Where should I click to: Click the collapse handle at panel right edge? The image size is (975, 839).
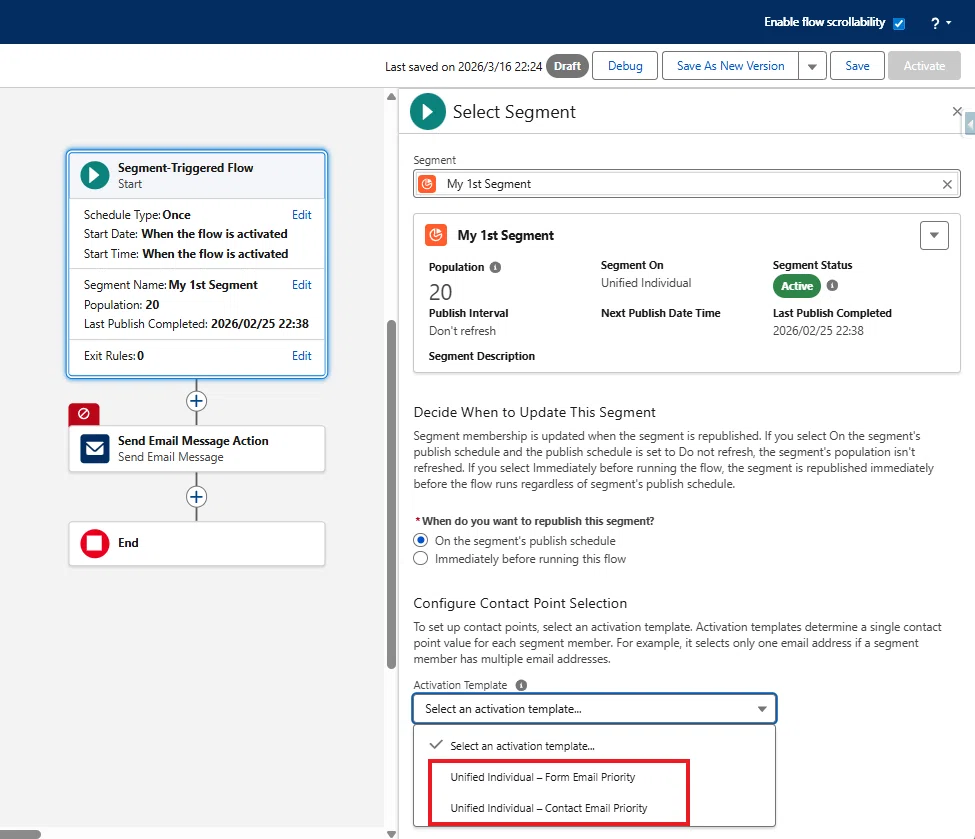coord(970,124)
